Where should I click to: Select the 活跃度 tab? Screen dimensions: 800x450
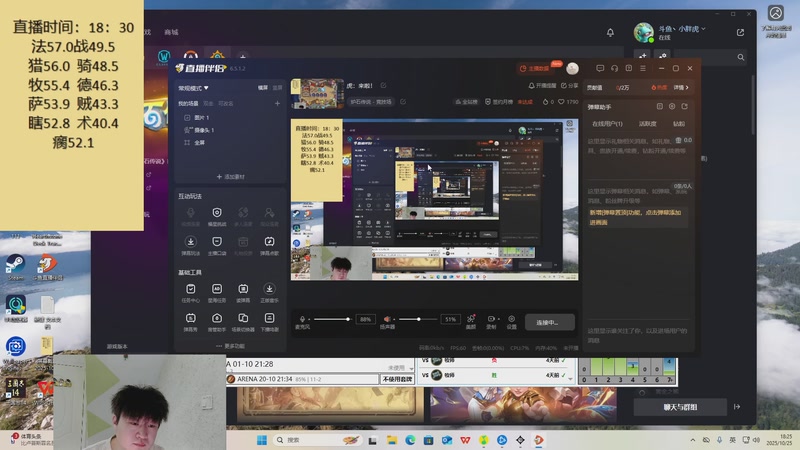pos(647,124)
